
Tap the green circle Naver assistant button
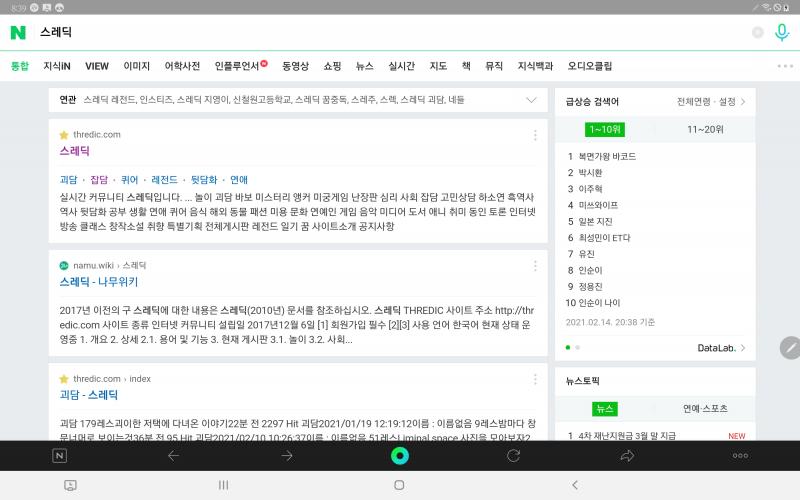[400, 456]
